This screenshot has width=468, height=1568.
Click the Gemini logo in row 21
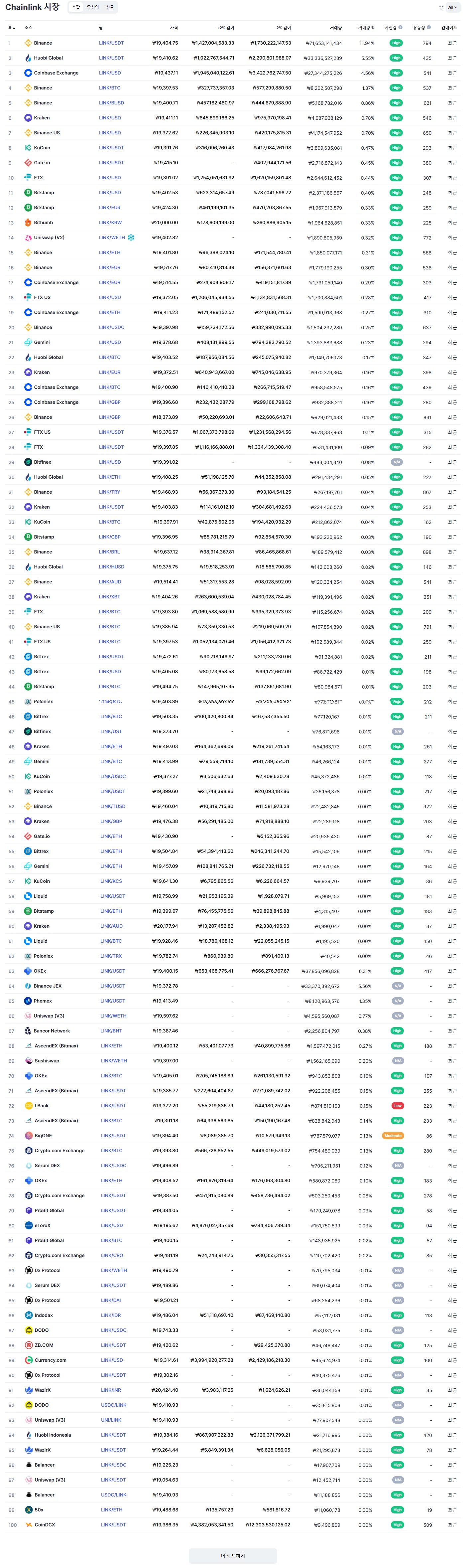point(28,342)
